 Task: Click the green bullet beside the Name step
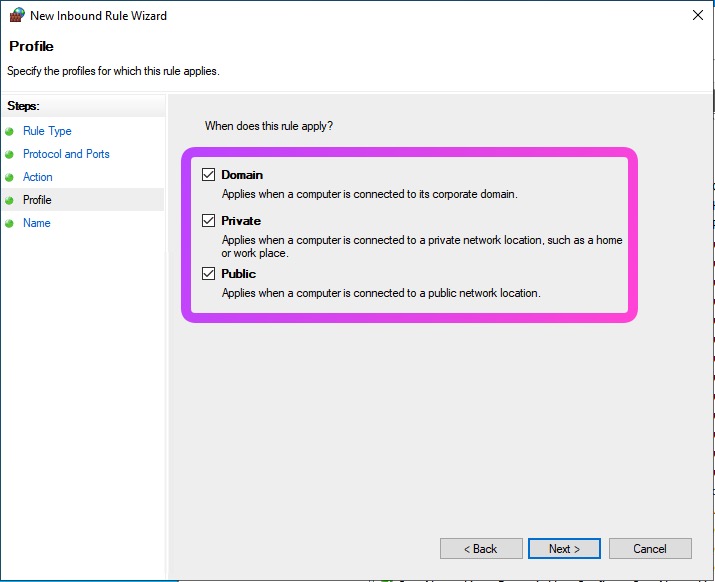[10, 223]
